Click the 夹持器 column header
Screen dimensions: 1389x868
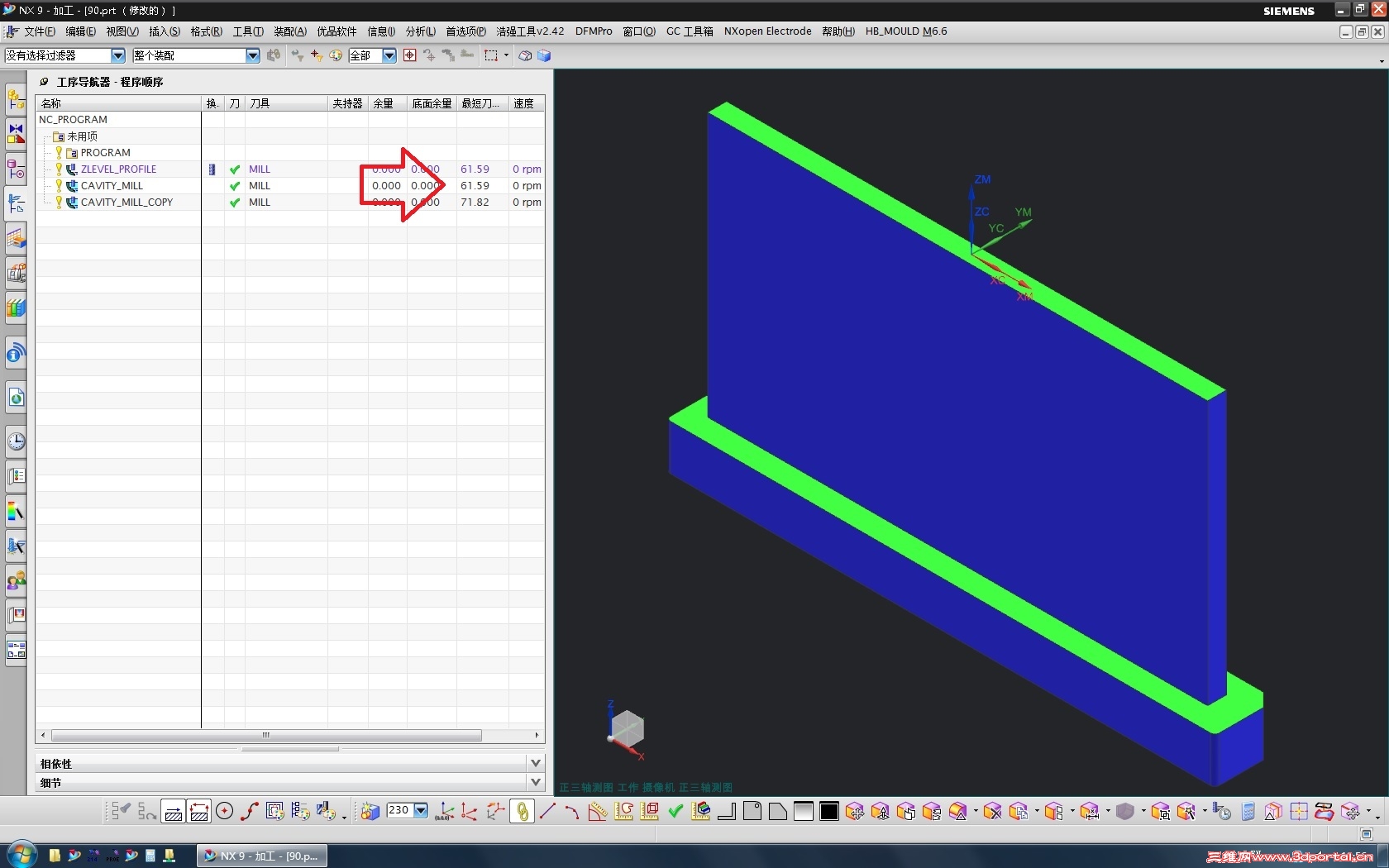coord(348,103)
